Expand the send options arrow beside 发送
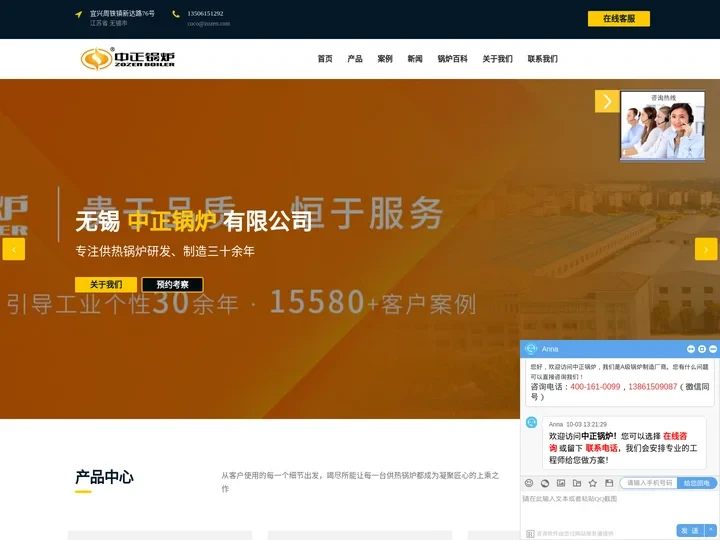Screen dimensions: 720x540 (x=711, y=530)
